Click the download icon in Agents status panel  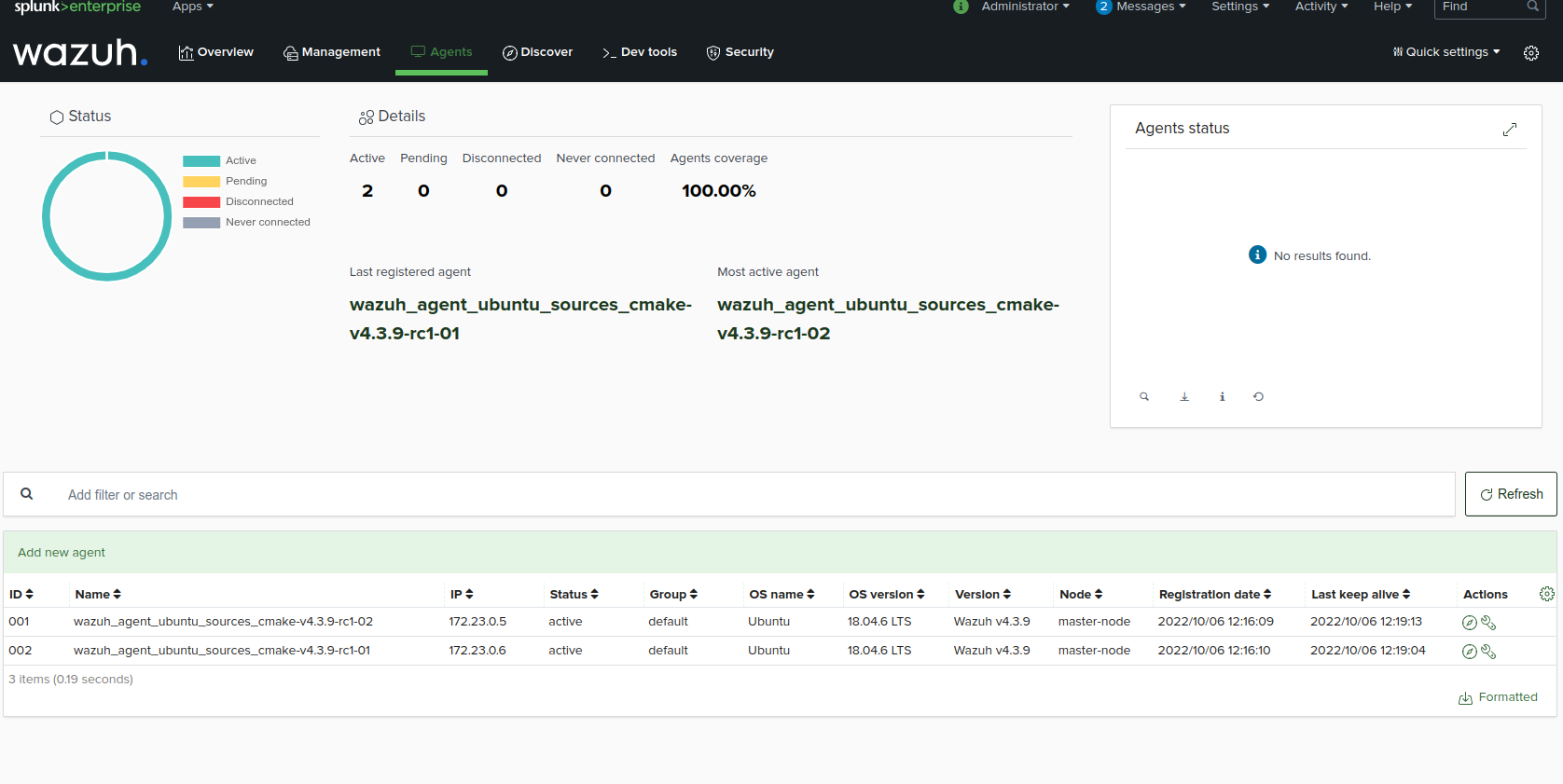[1184, 397]
